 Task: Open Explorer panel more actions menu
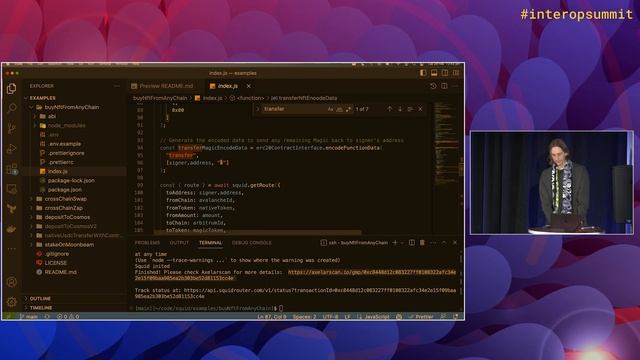(117, 86)
